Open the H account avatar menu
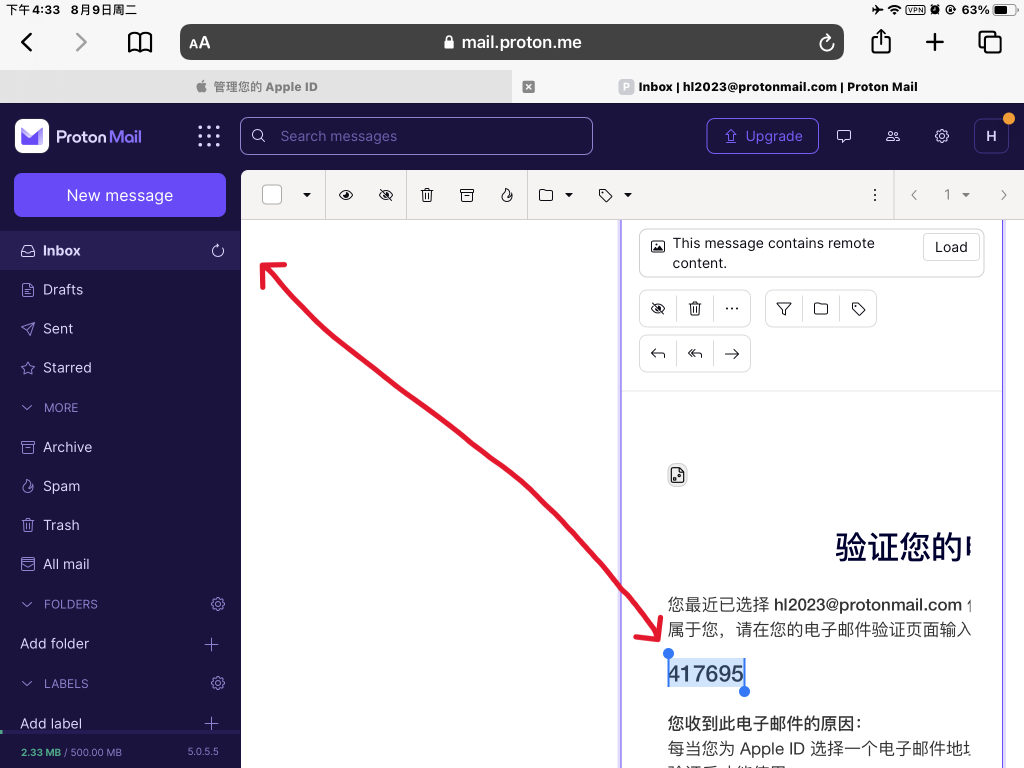 coord(991,136)
